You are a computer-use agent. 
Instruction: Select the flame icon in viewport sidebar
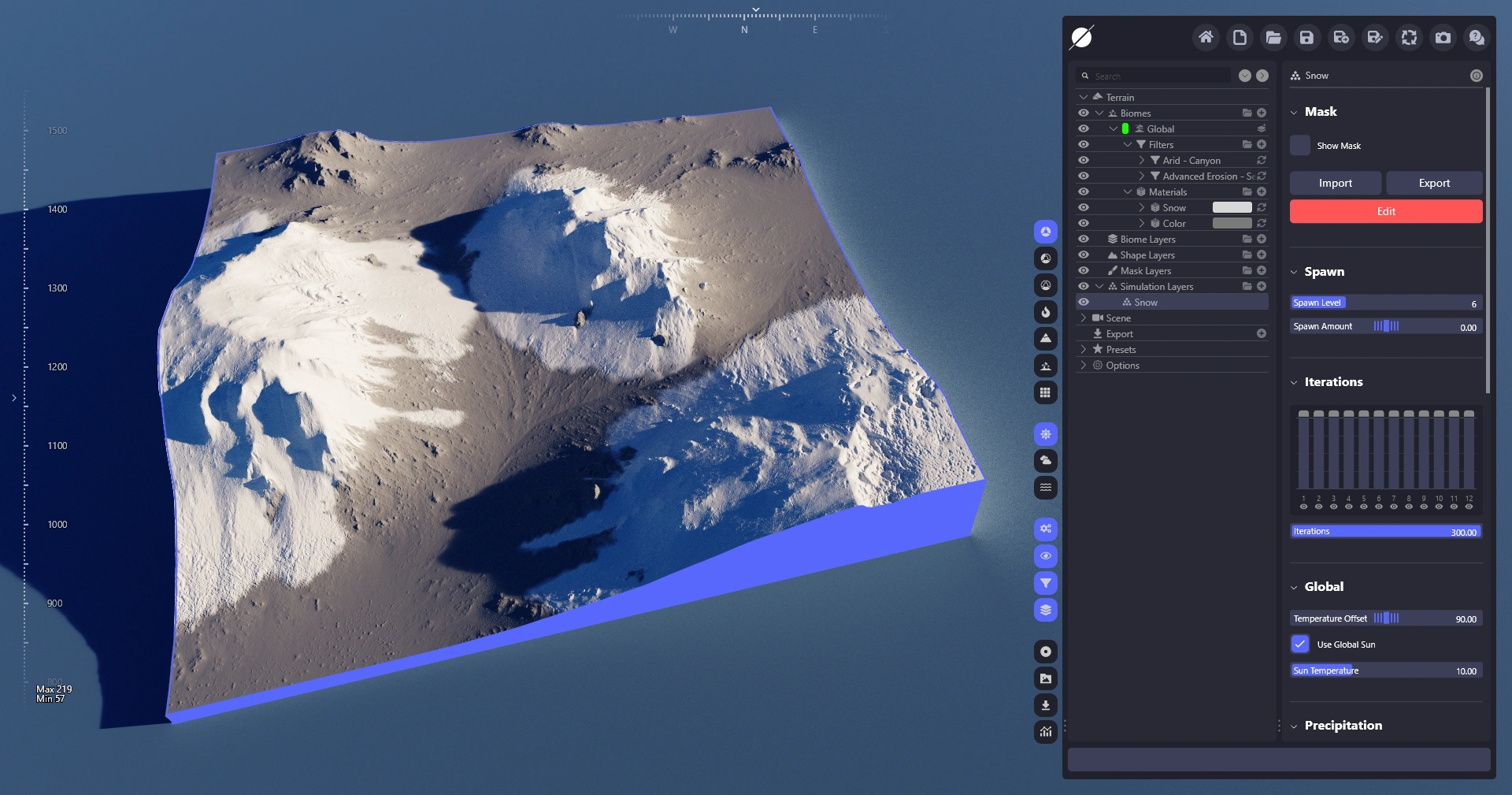1045,312
